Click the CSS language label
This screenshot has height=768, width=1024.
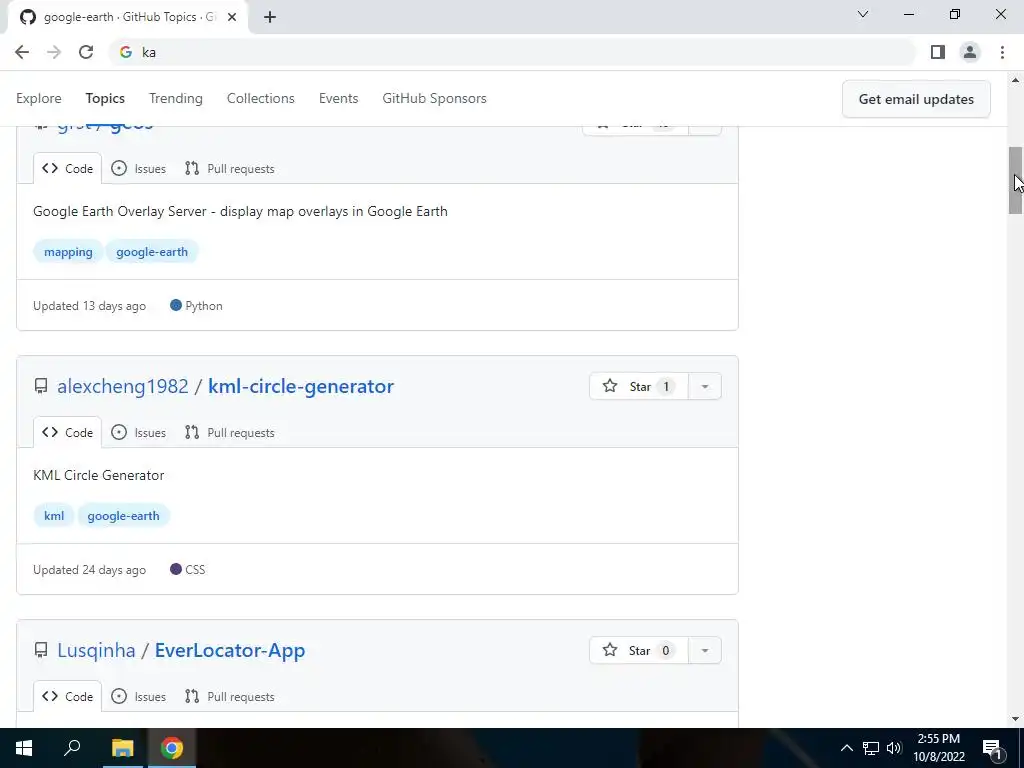point(187,569)
